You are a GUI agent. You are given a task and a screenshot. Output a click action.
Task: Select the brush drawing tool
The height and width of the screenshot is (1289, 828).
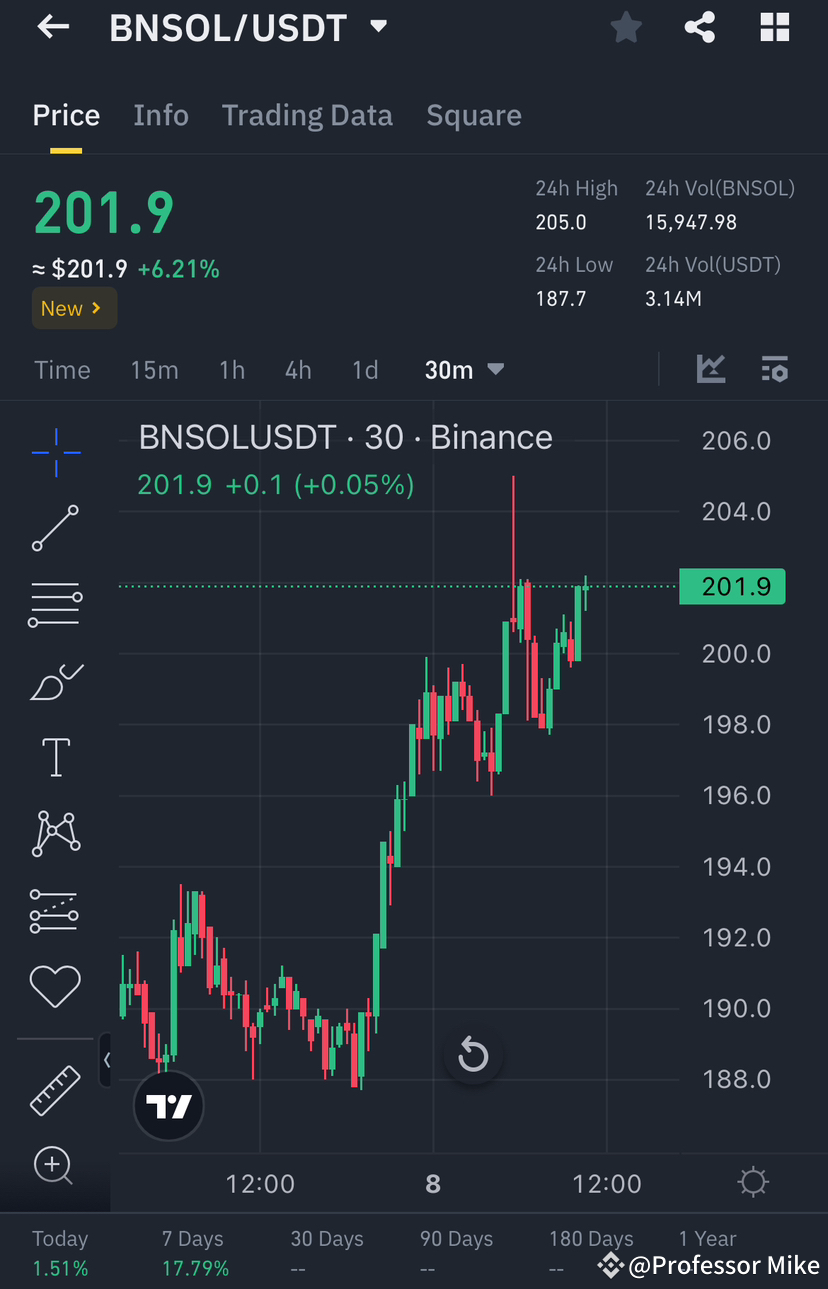coord(54,681)
